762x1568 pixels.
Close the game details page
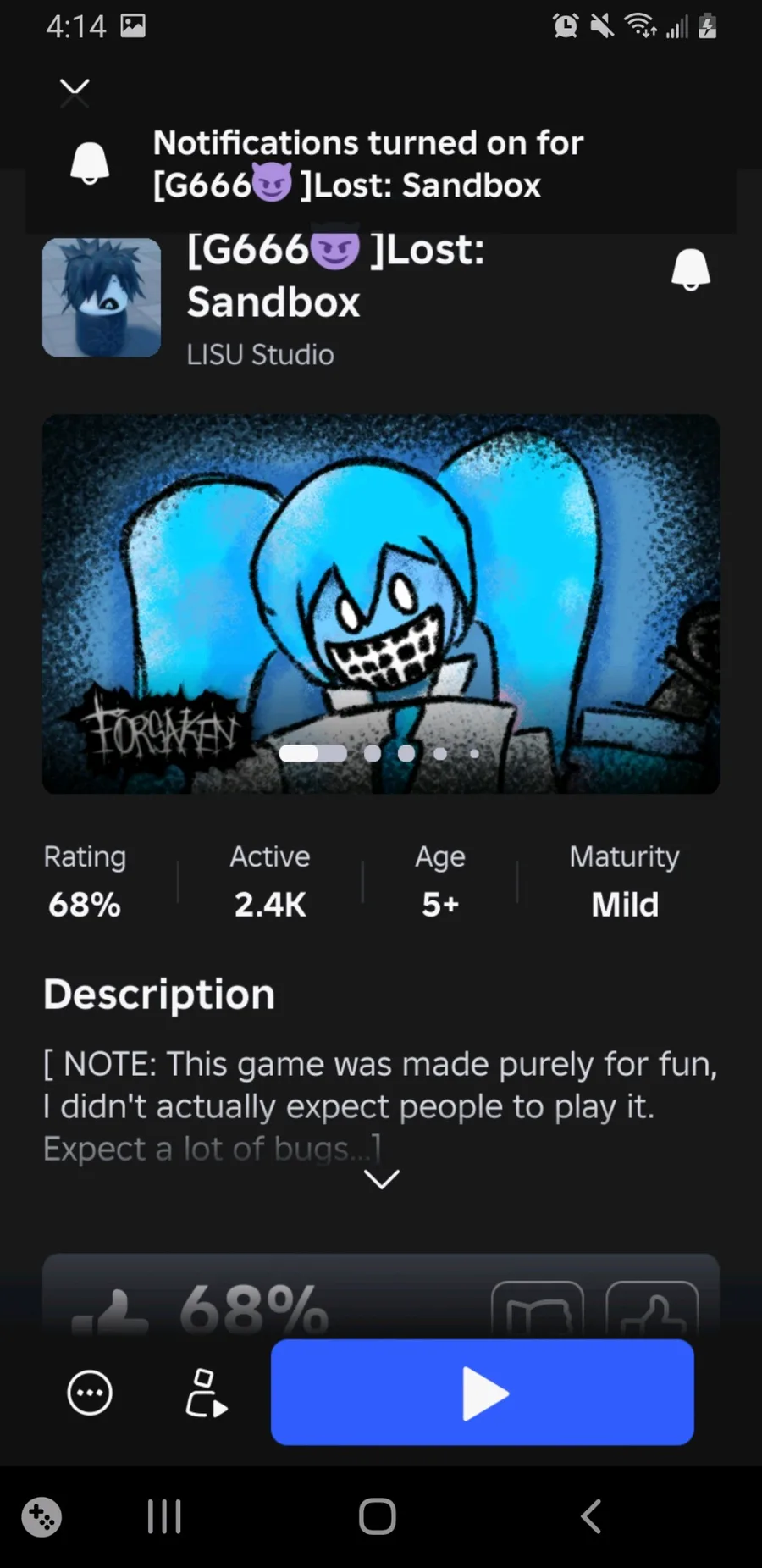75,92
